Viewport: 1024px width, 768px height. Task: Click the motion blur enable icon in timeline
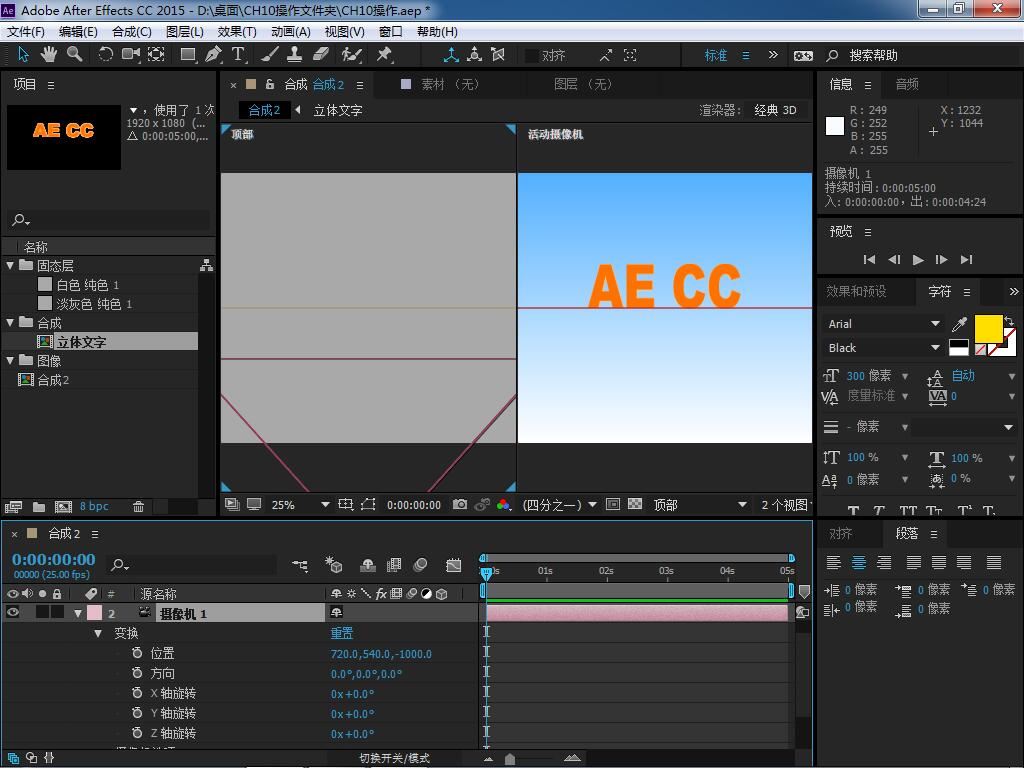pos(421,566)
